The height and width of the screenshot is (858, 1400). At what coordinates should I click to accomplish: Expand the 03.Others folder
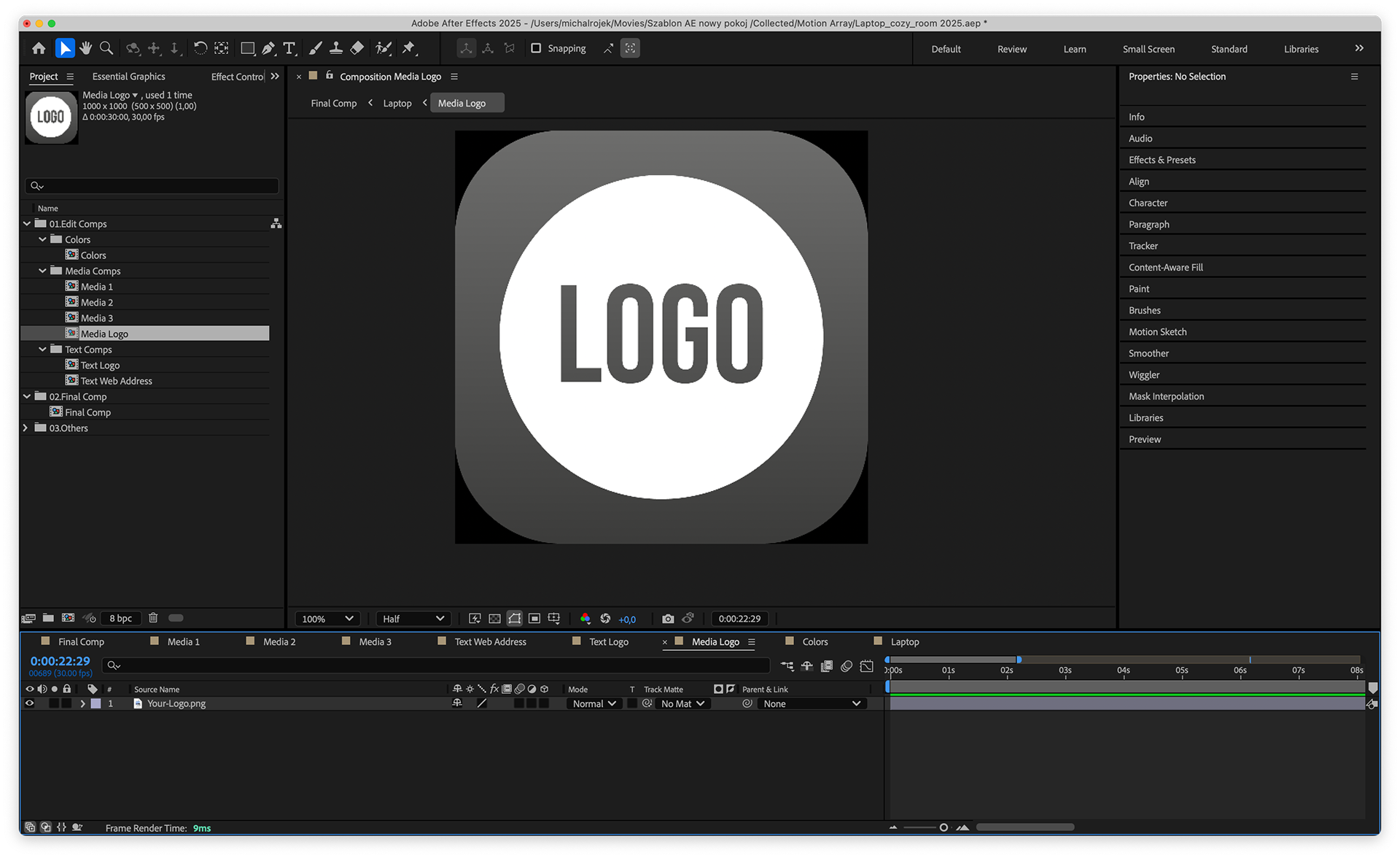(26, 428)
